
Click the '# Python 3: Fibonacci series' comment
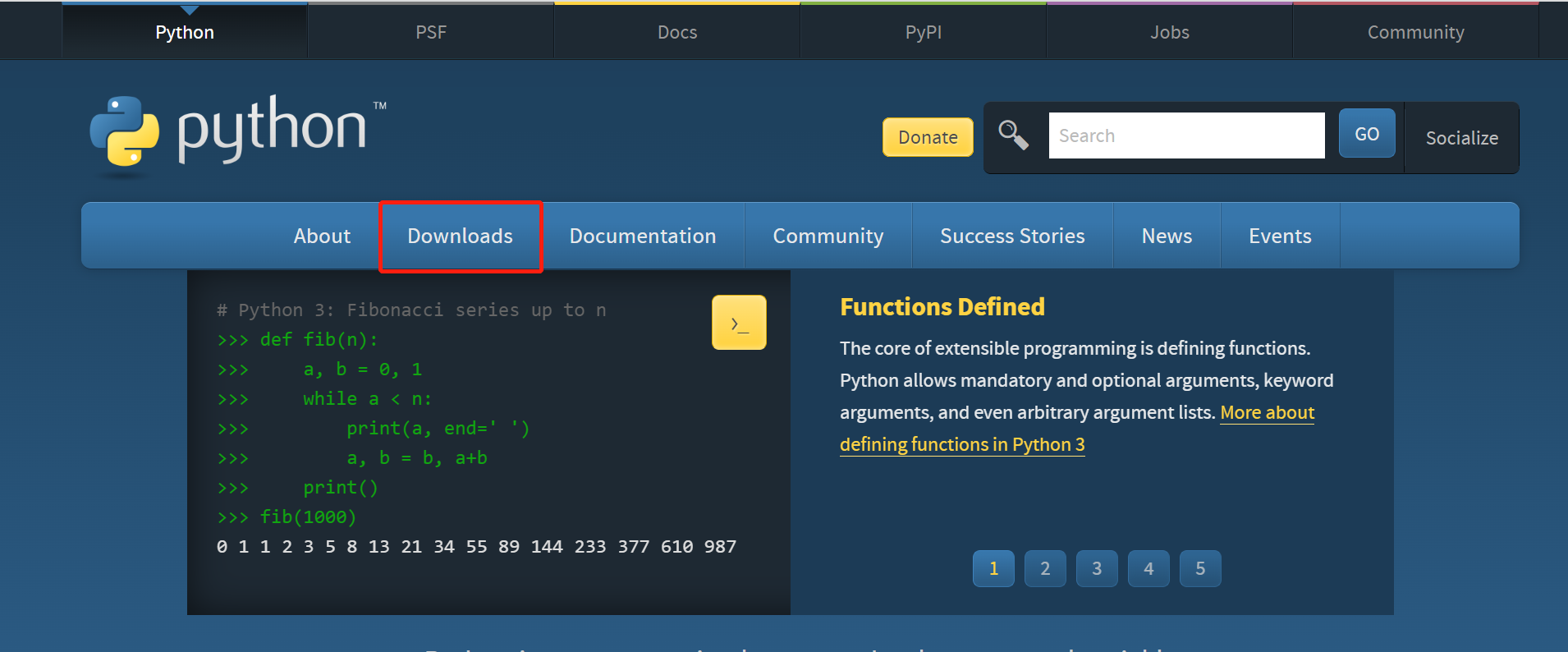411,310
